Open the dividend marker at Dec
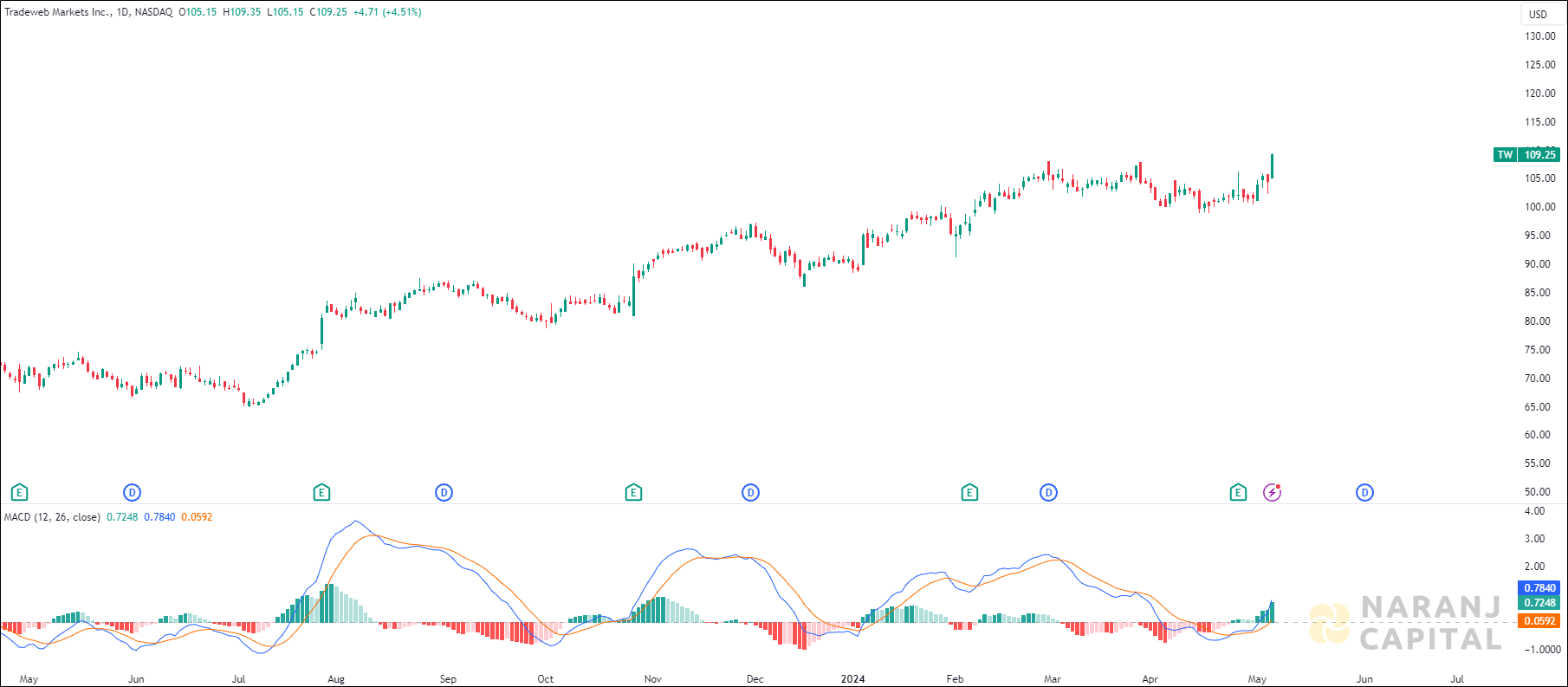 click(x=750, y=493)
